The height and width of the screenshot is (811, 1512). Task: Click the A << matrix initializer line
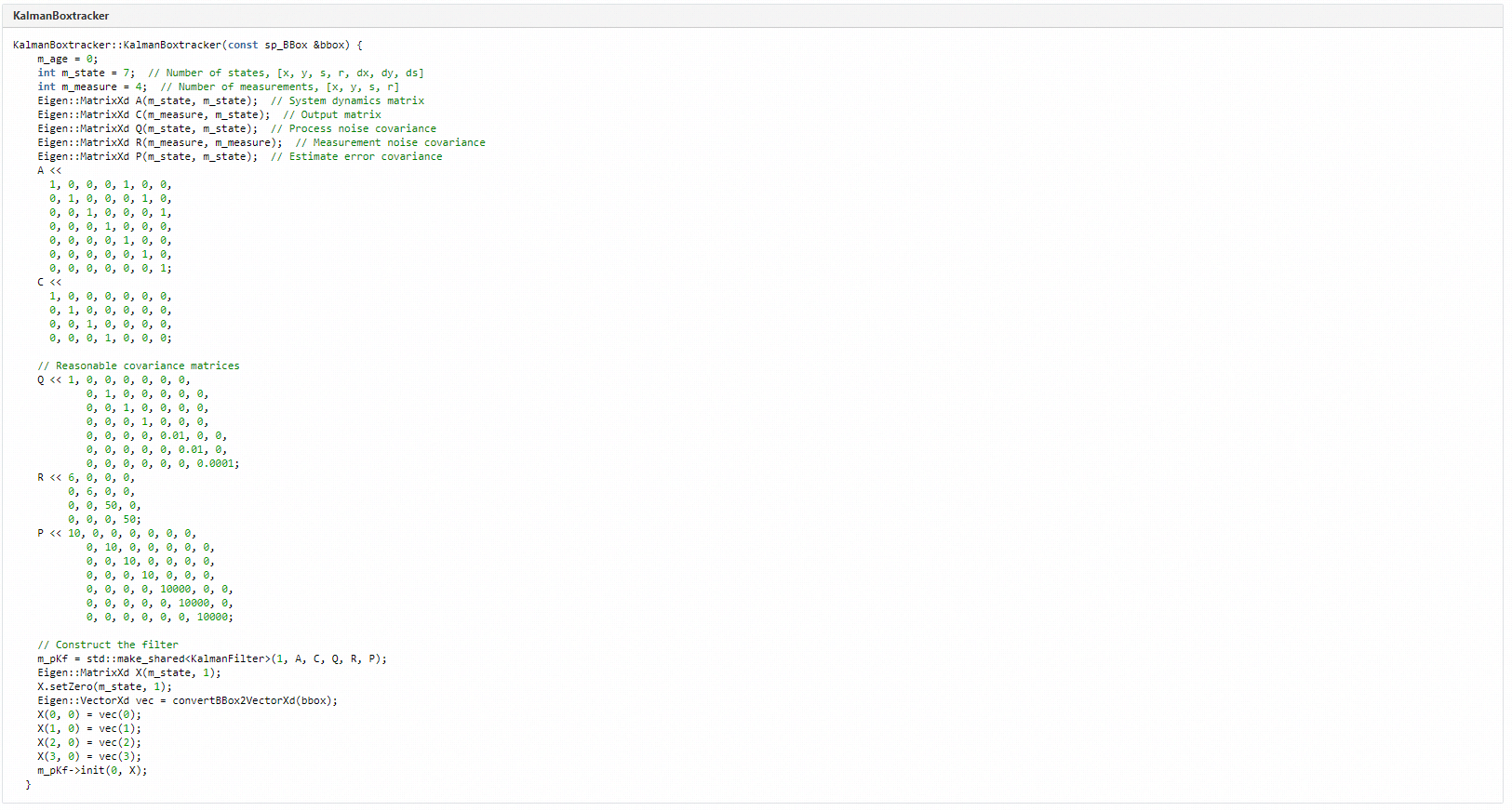tap(49, 170)
